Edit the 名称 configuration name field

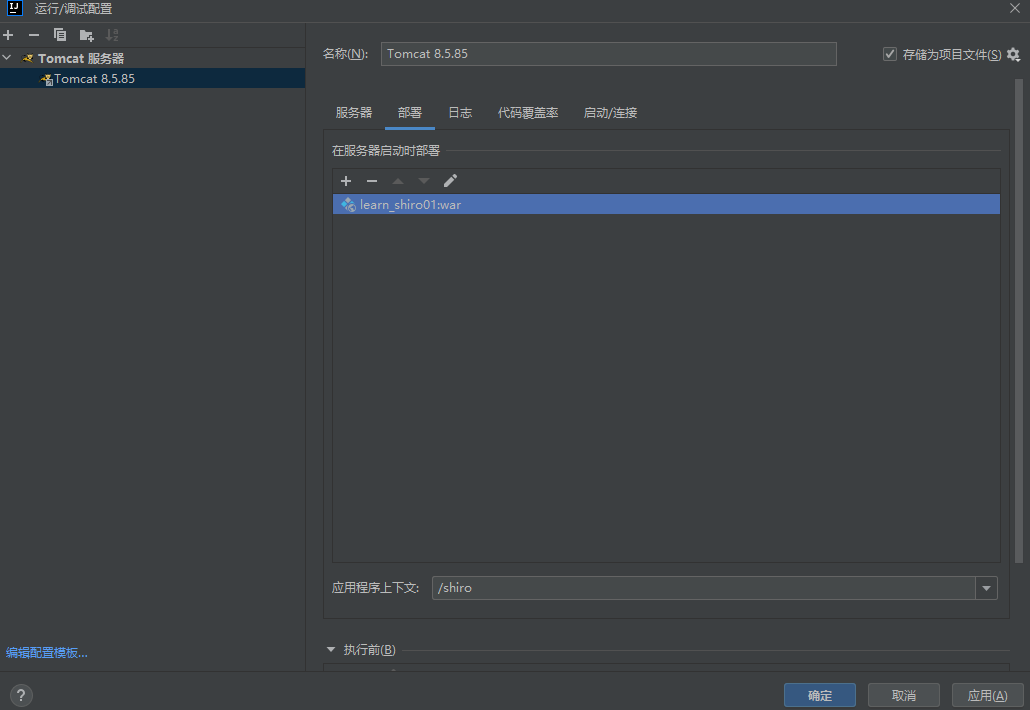tap(608, 54)
